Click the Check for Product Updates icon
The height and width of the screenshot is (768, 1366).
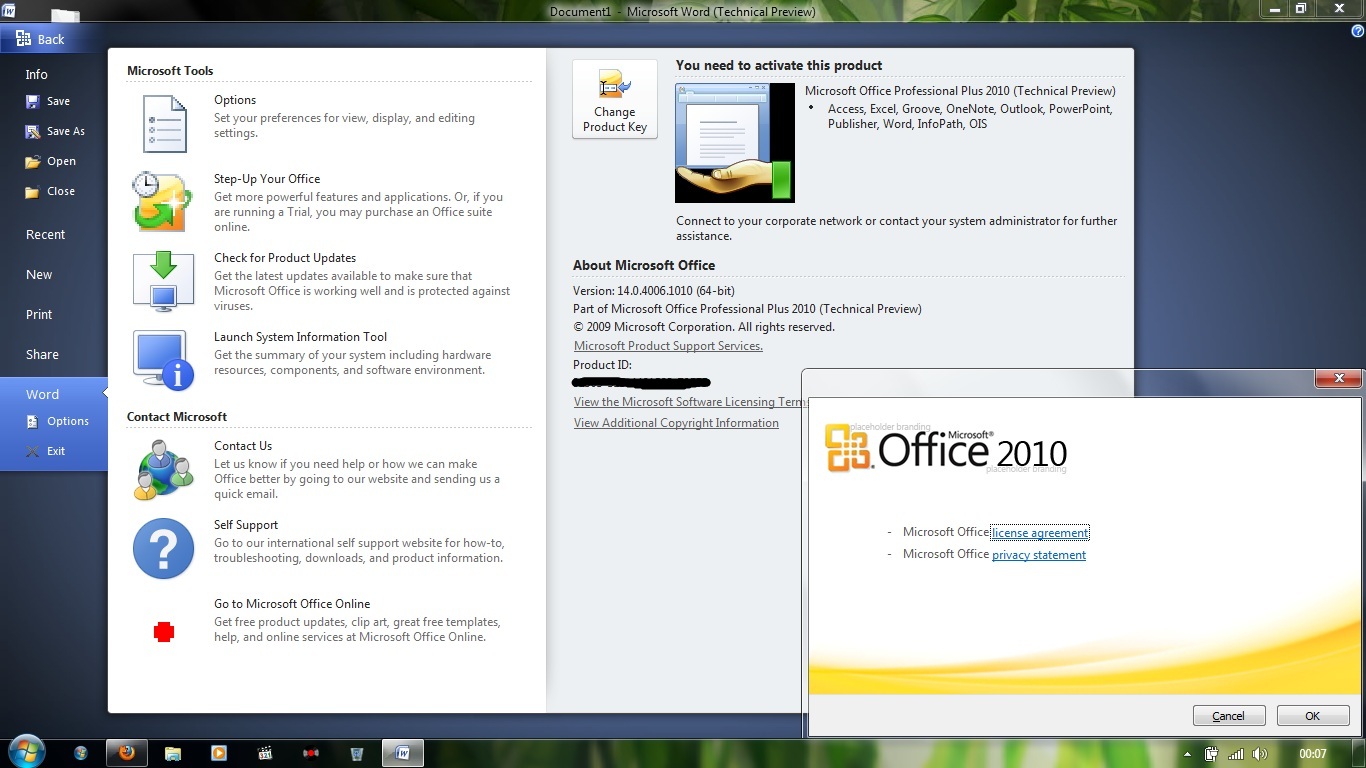[x=163, y=281]
